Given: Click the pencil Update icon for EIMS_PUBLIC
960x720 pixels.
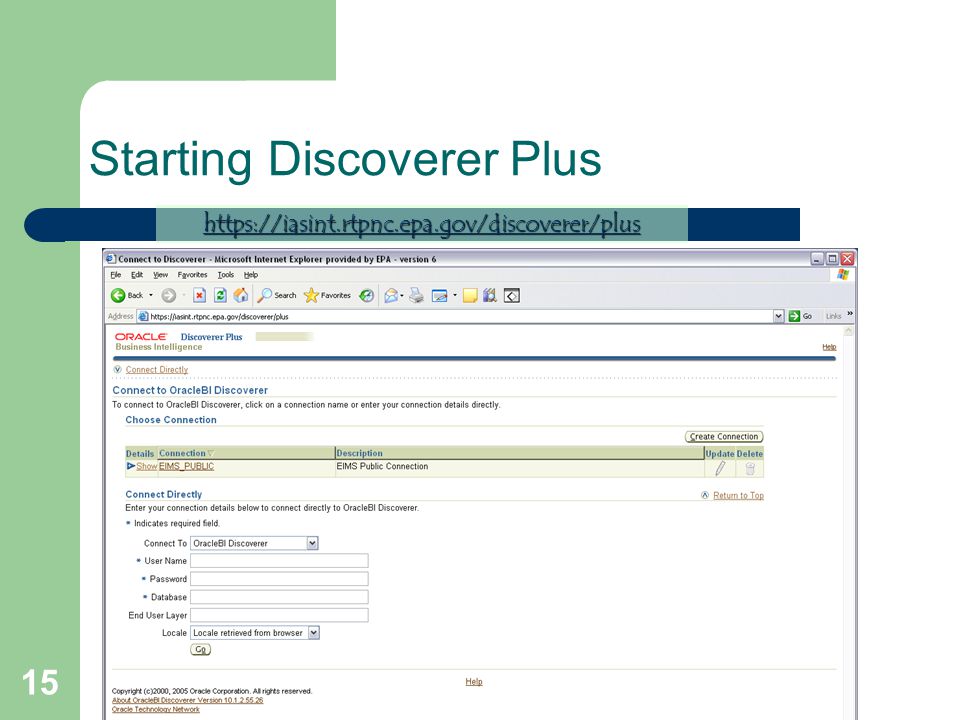Looking at the screenshot, I should pyautogui.click(x=720, y=468).
